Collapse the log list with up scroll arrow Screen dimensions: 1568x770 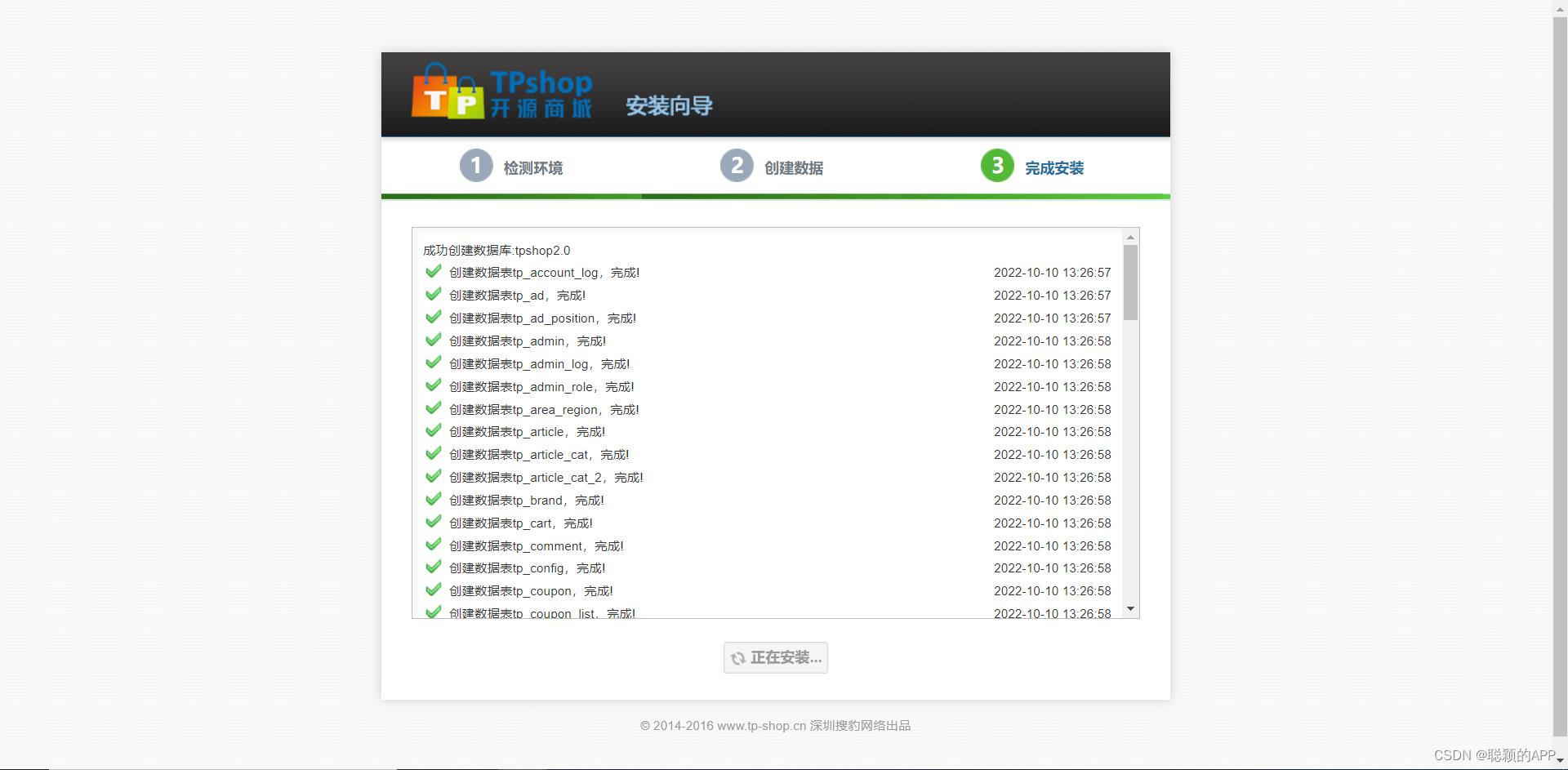(x=1129, y=237)
